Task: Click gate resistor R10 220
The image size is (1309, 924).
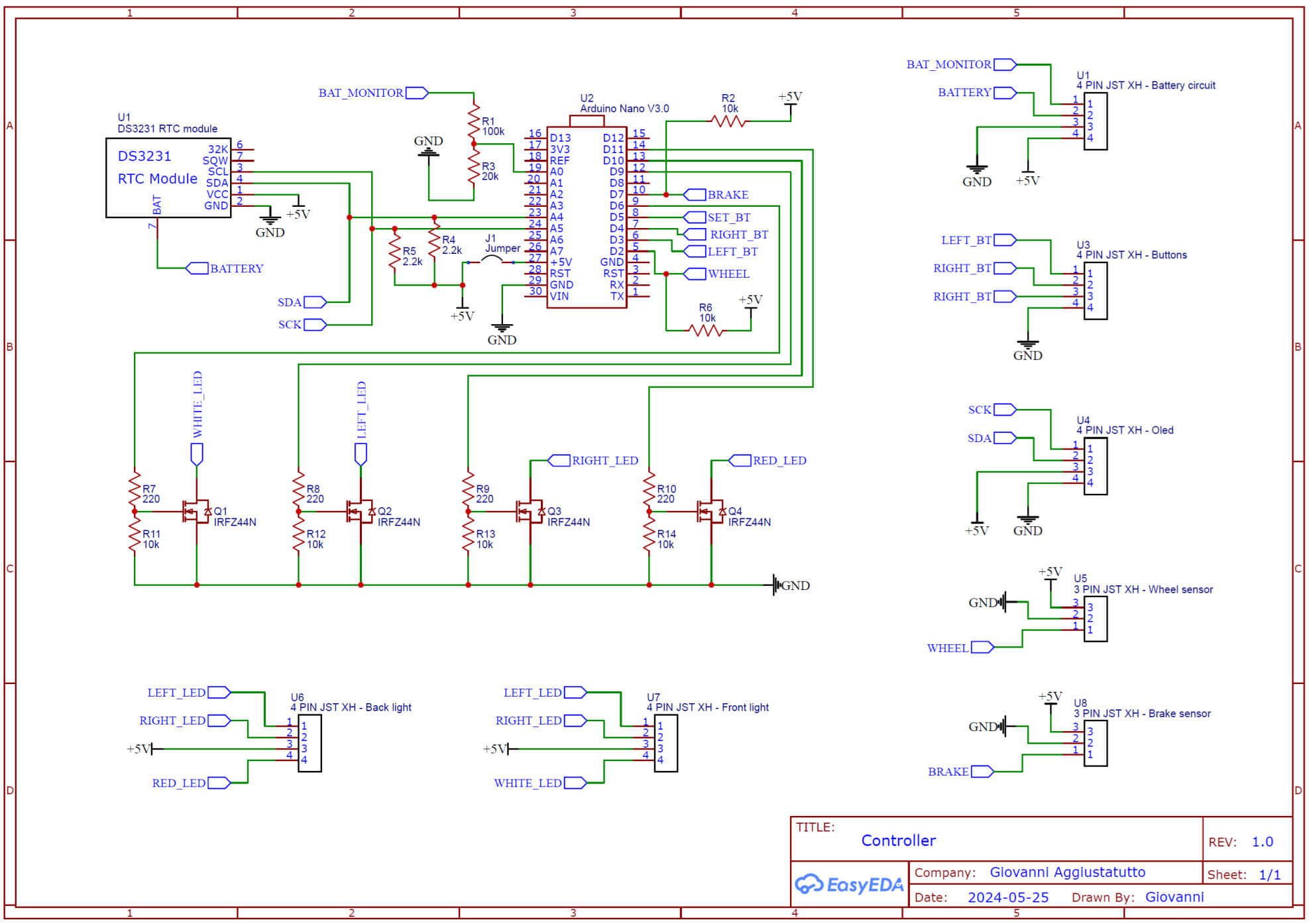Action: (x=649, y=489)
